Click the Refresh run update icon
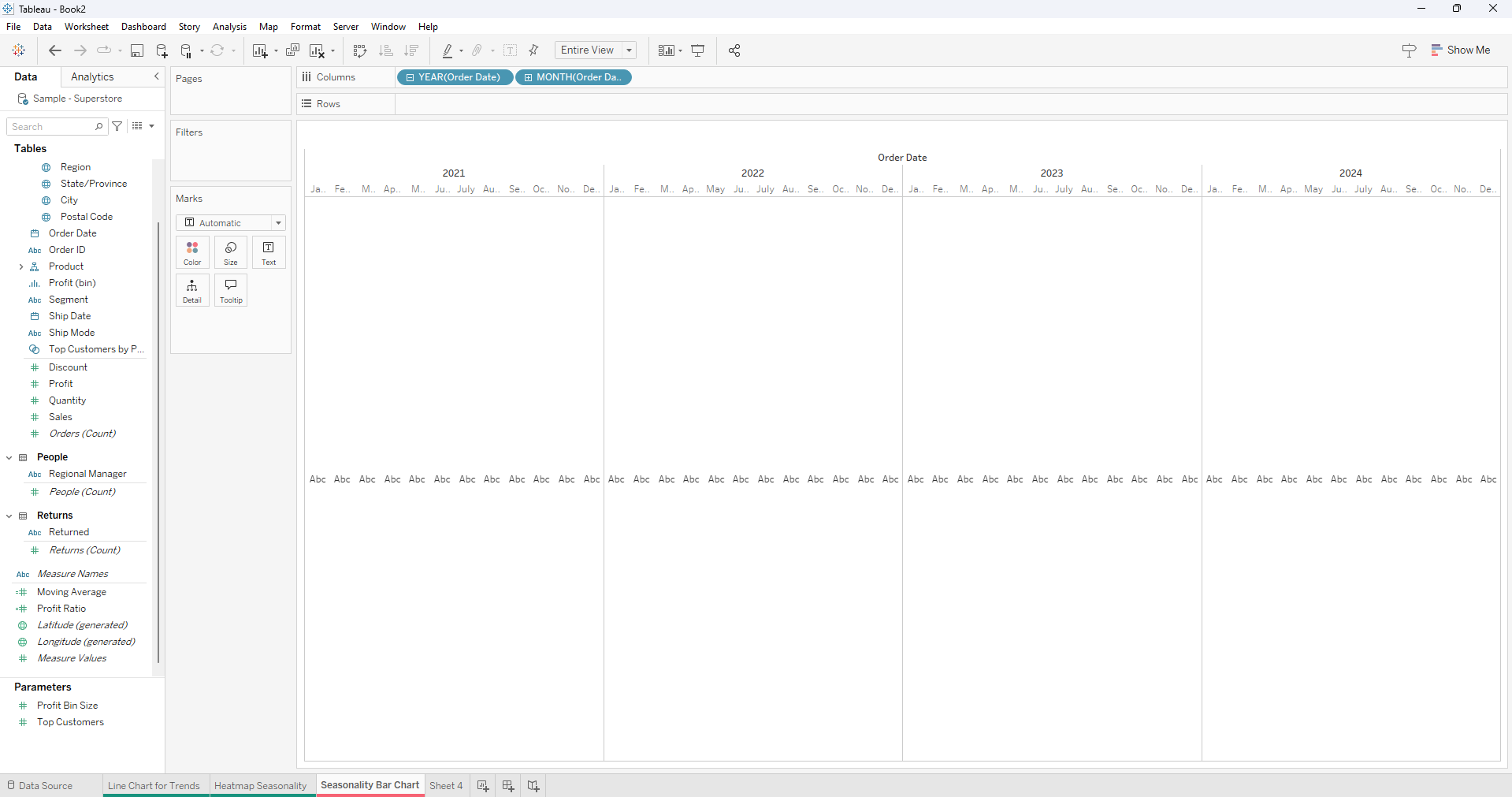 (217, 50)
